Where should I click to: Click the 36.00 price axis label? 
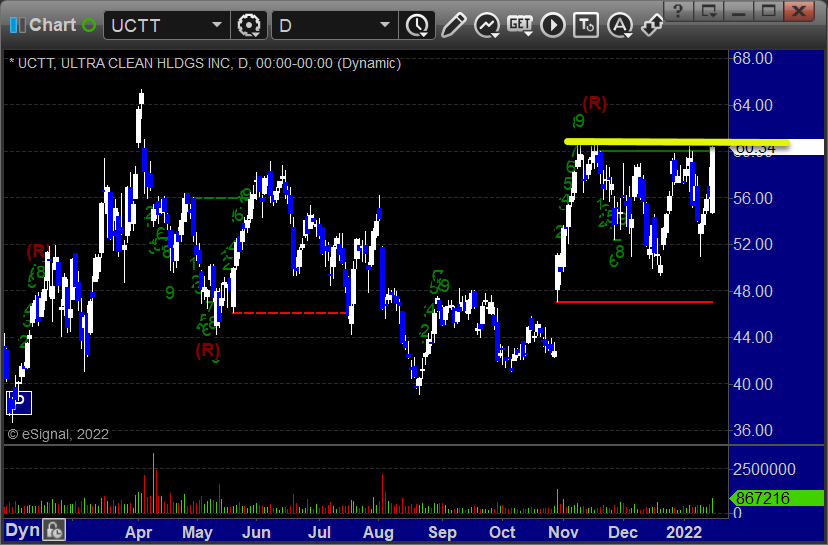[x=752, y=430]
